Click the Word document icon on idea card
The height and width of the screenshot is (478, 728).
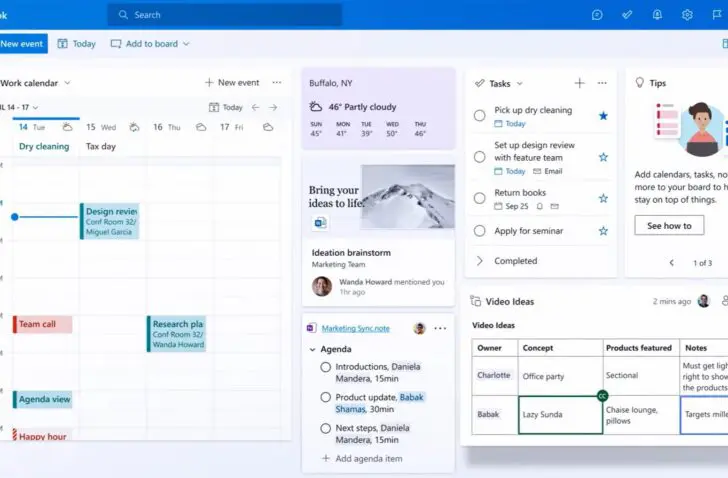click(x=320, y=223)
